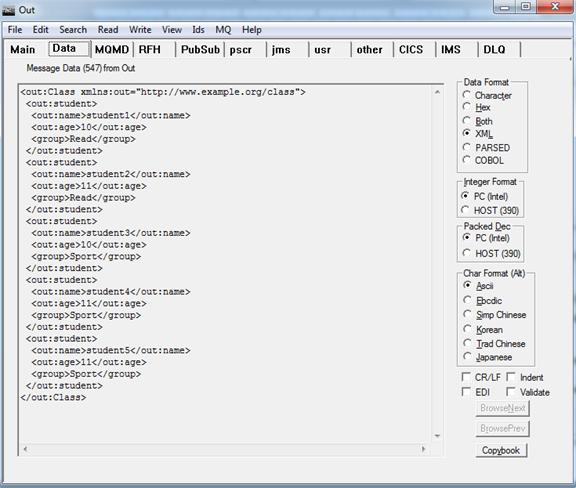
Task: Switch to the MQMD tab
Action: (112, 50)
